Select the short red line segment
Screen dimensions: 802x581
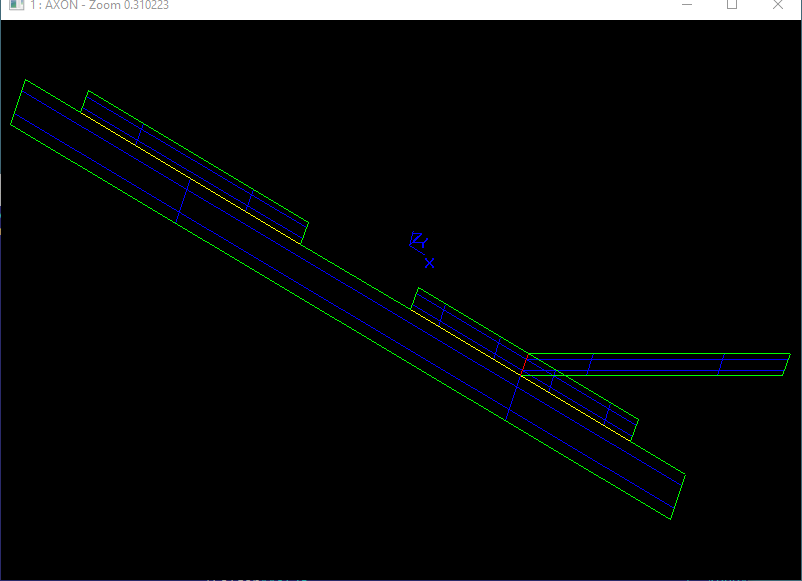tap(524, 364)
